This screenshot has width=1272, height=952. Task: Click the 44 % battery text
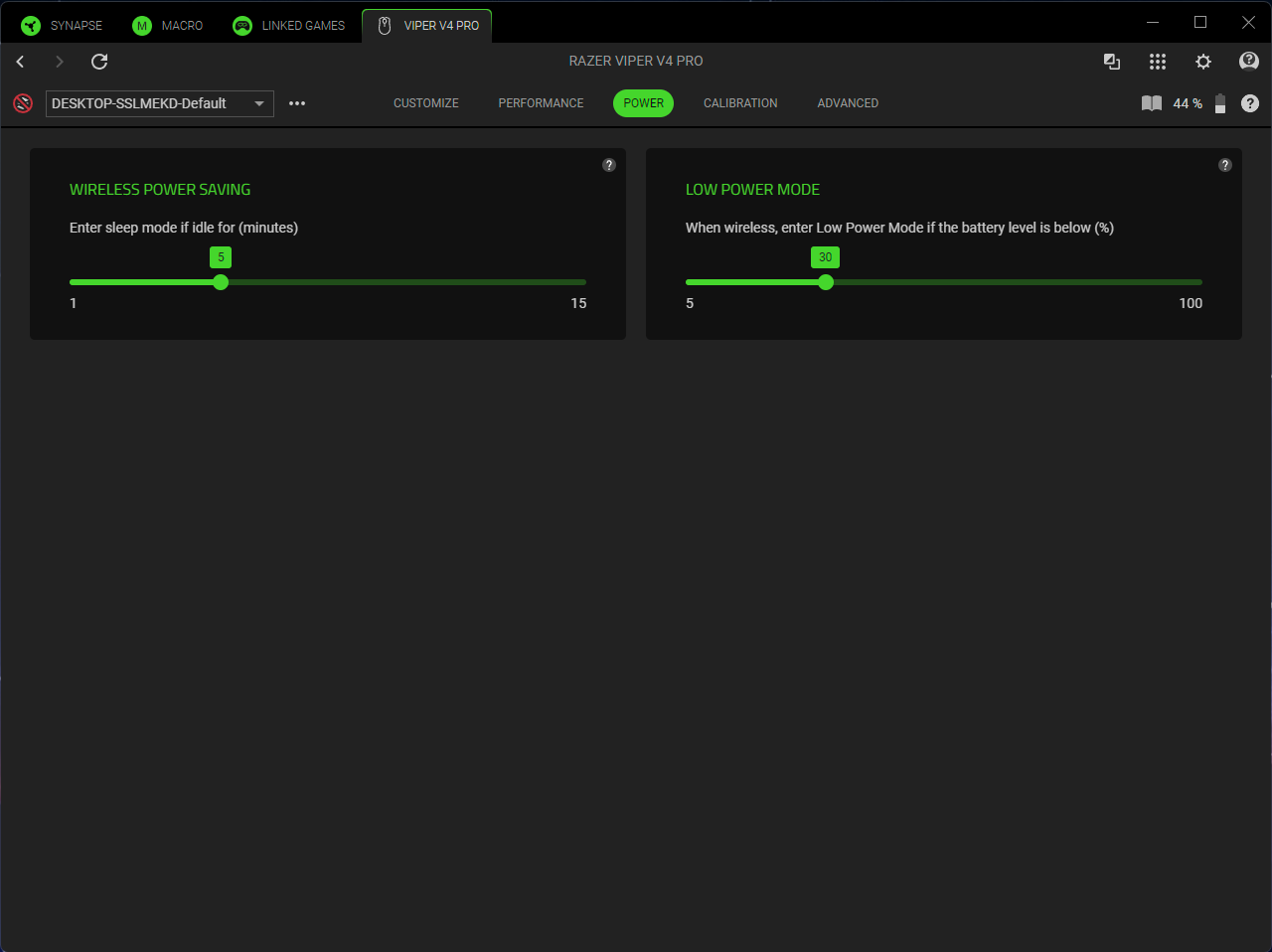pos(1188,103)
